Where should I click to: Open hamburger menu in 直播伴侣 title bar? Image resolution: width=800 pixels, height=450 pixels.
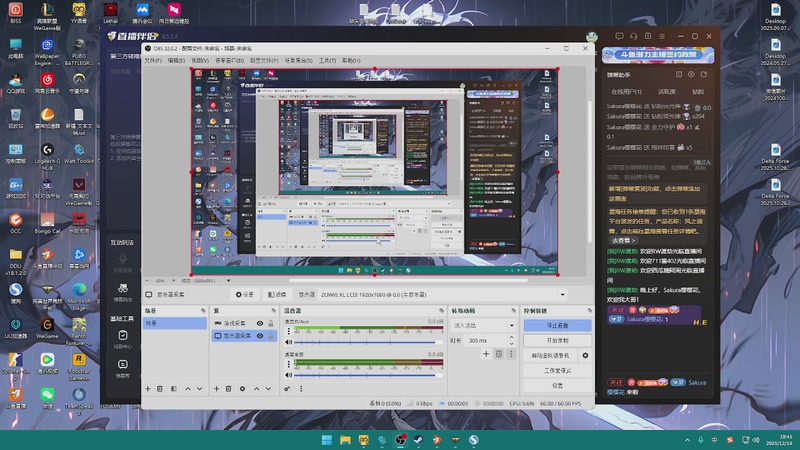tap(662, 36)
